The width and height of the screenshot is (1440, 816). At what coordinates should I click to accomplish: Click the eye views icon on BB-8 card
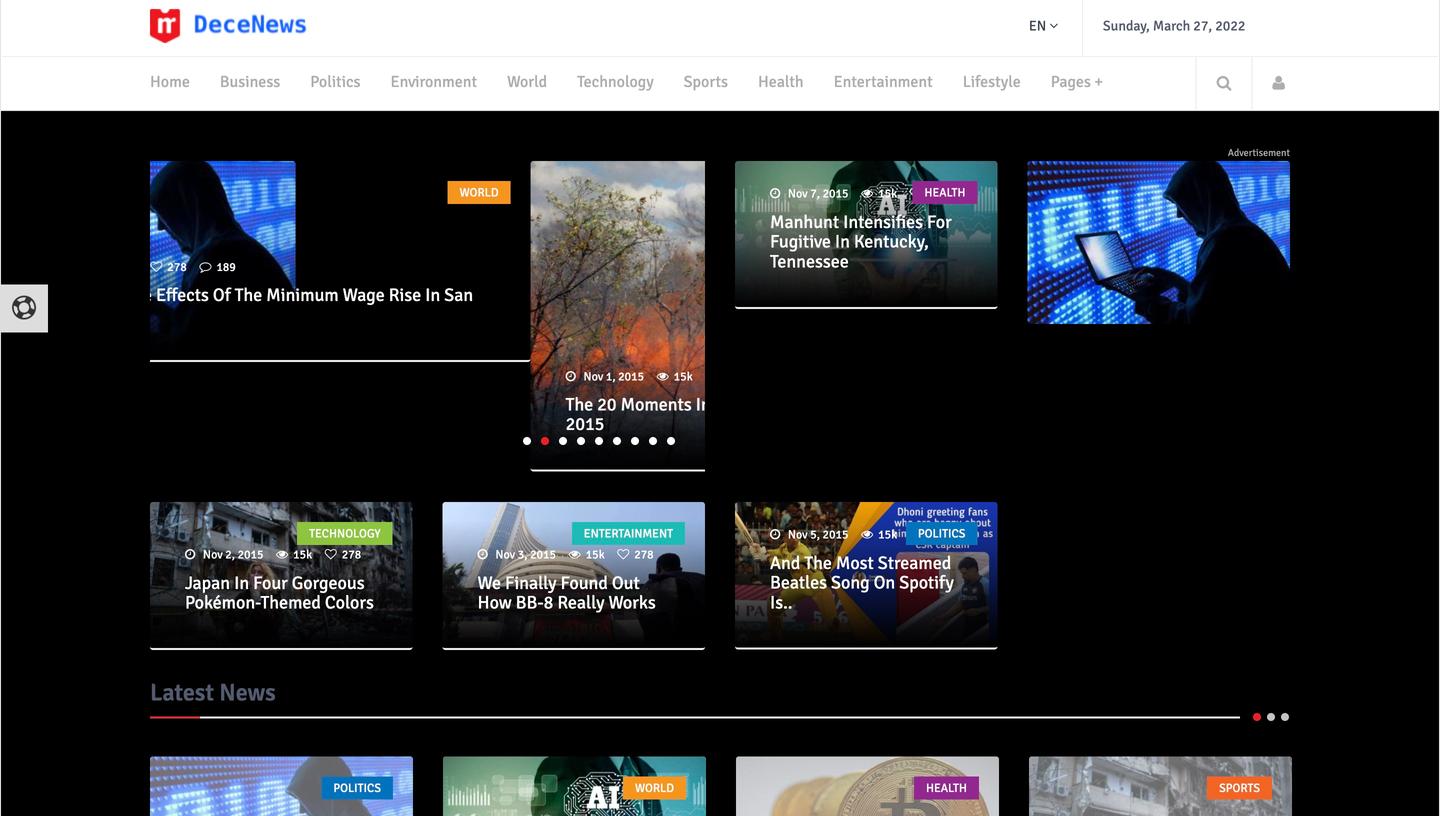(574, 555)
